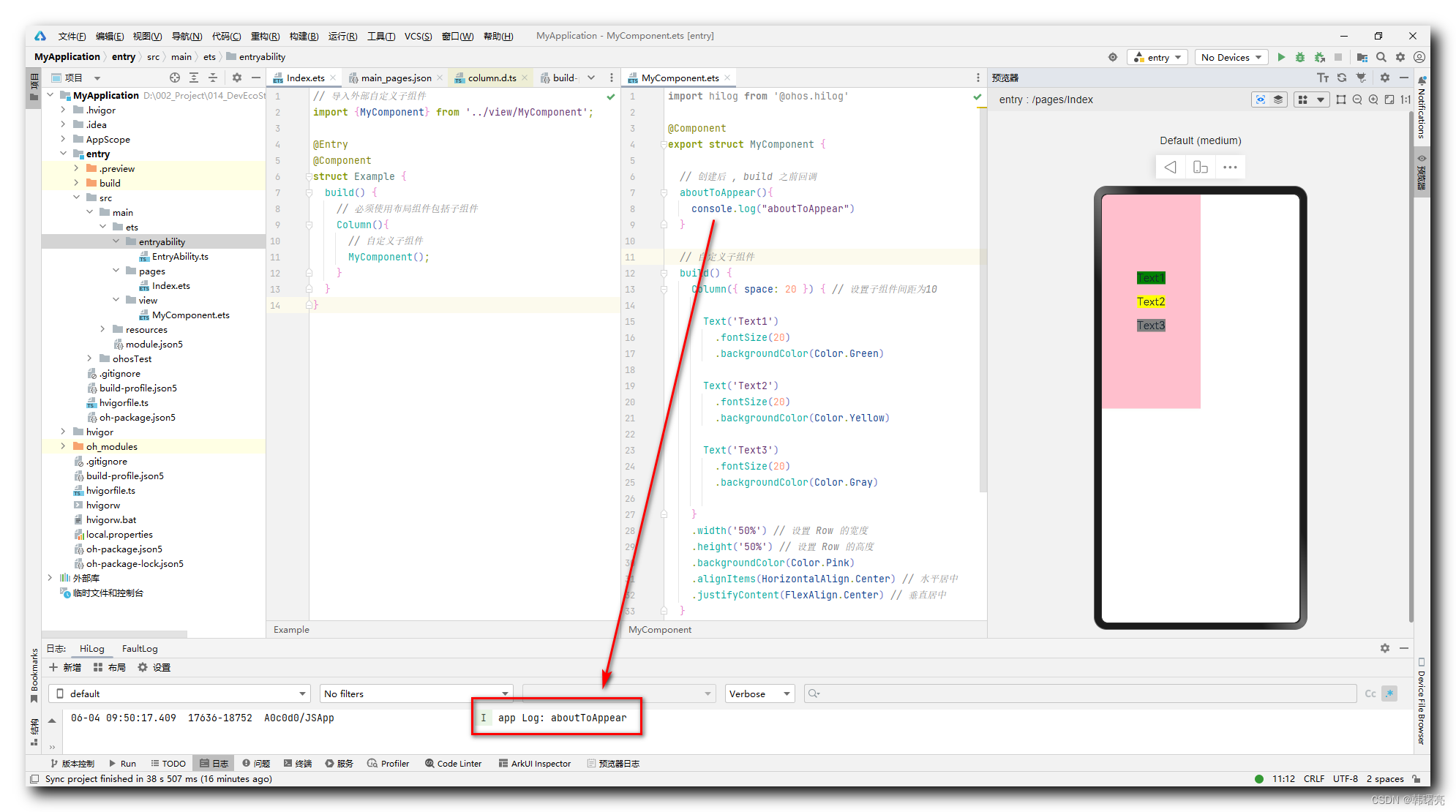Open the Profiler panel icon
This screenshot has width=1456, height=812.
395,762
